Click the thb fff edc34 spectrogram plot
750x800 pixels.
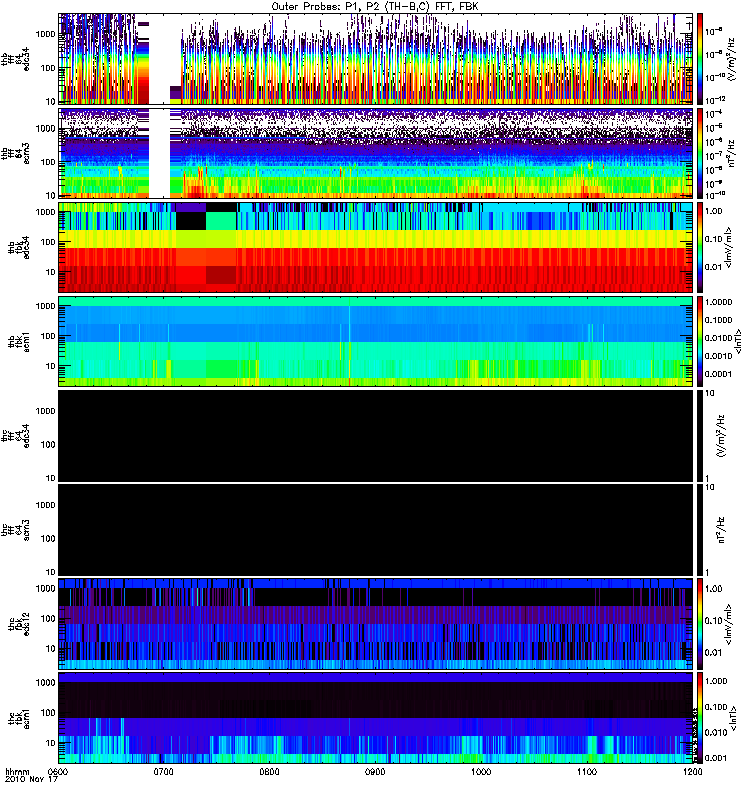[x=376, y=59]
